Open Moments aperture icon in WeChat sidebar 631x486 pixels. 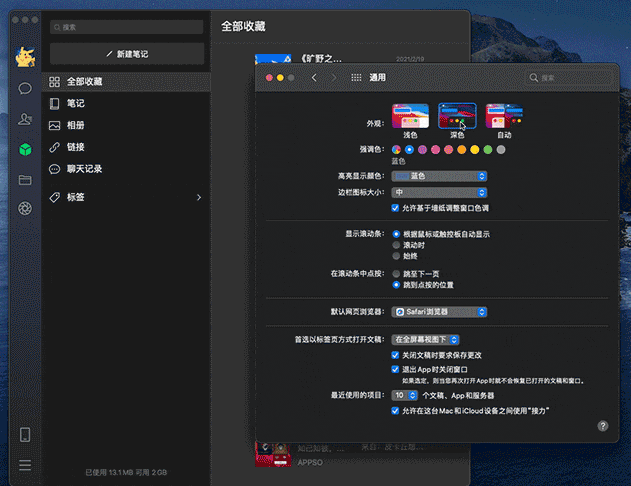25,208
